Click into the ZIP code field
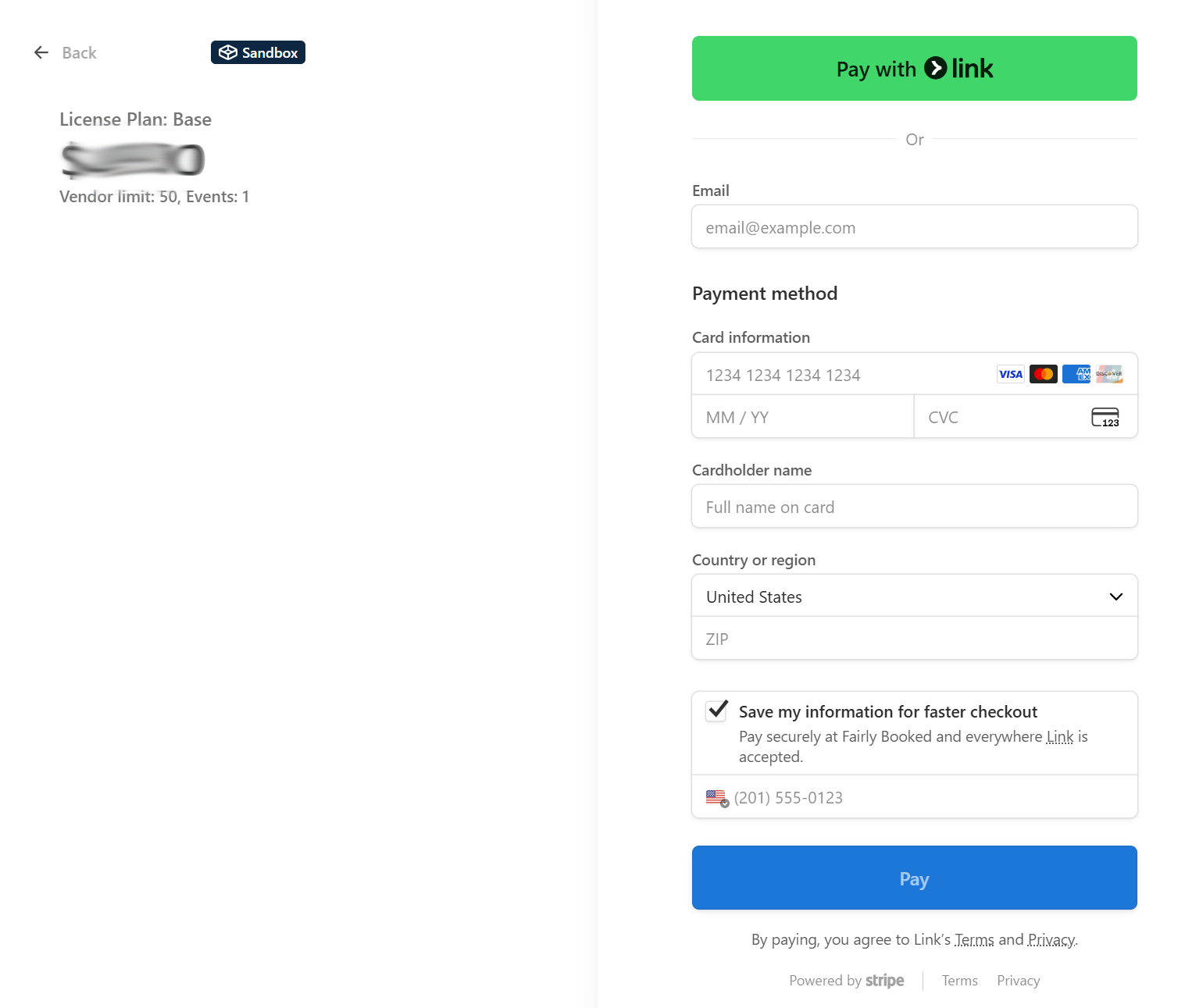 coord(914,639)
